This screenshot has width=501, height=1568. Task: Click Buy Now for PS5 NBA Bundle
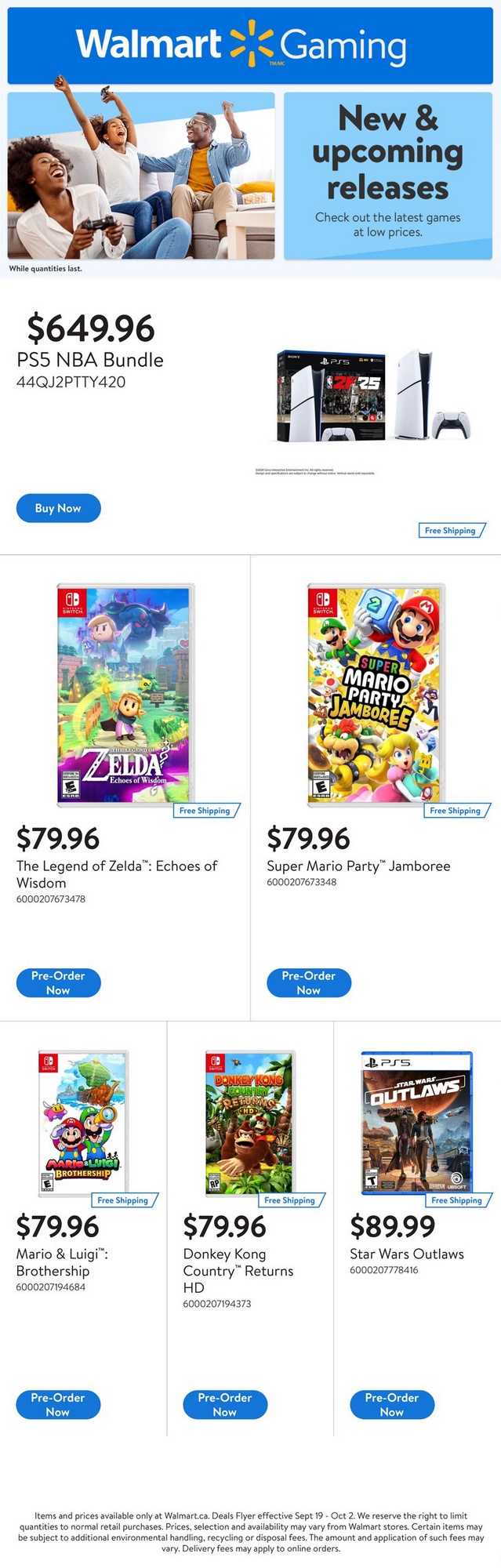pos(58,508)
